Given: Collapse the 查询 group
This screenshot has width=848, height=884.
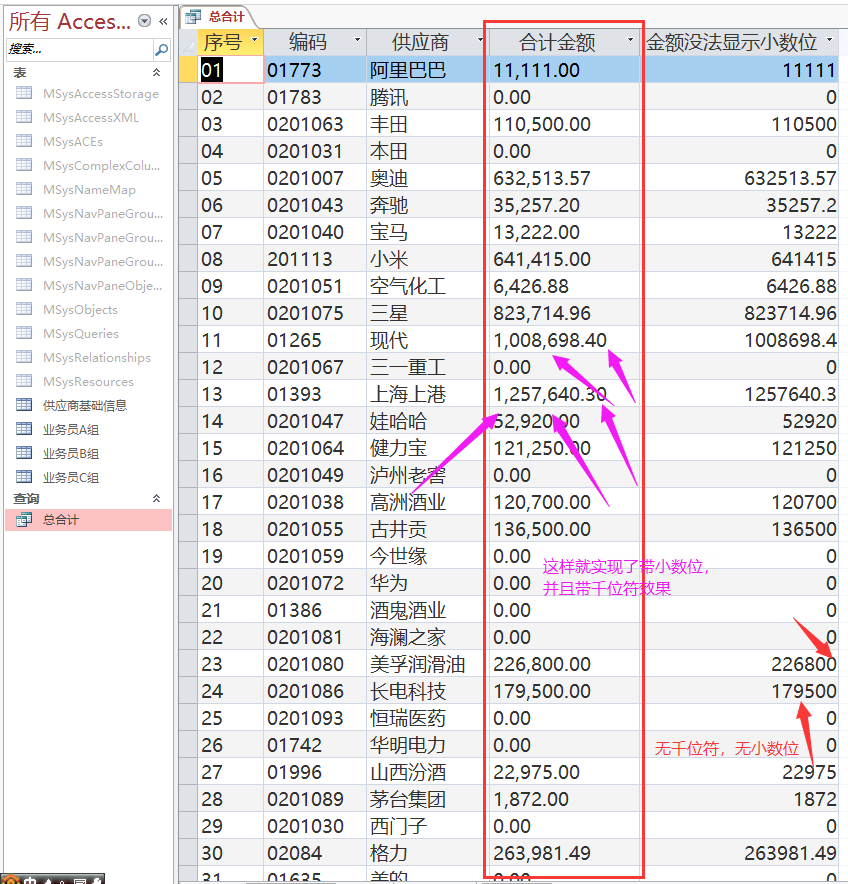Looking at the screenshot, I should [x=156, y=498].
